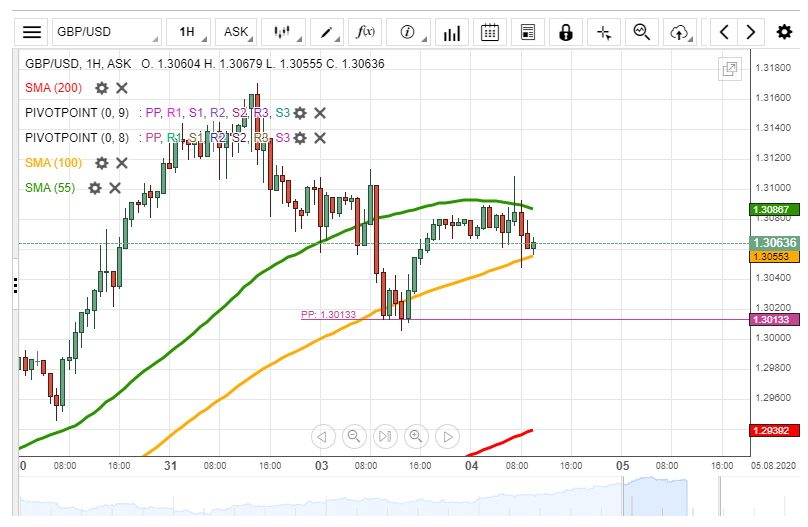Click the 05.08.2020 date label

pyautogui.click(x=773, y=466)
